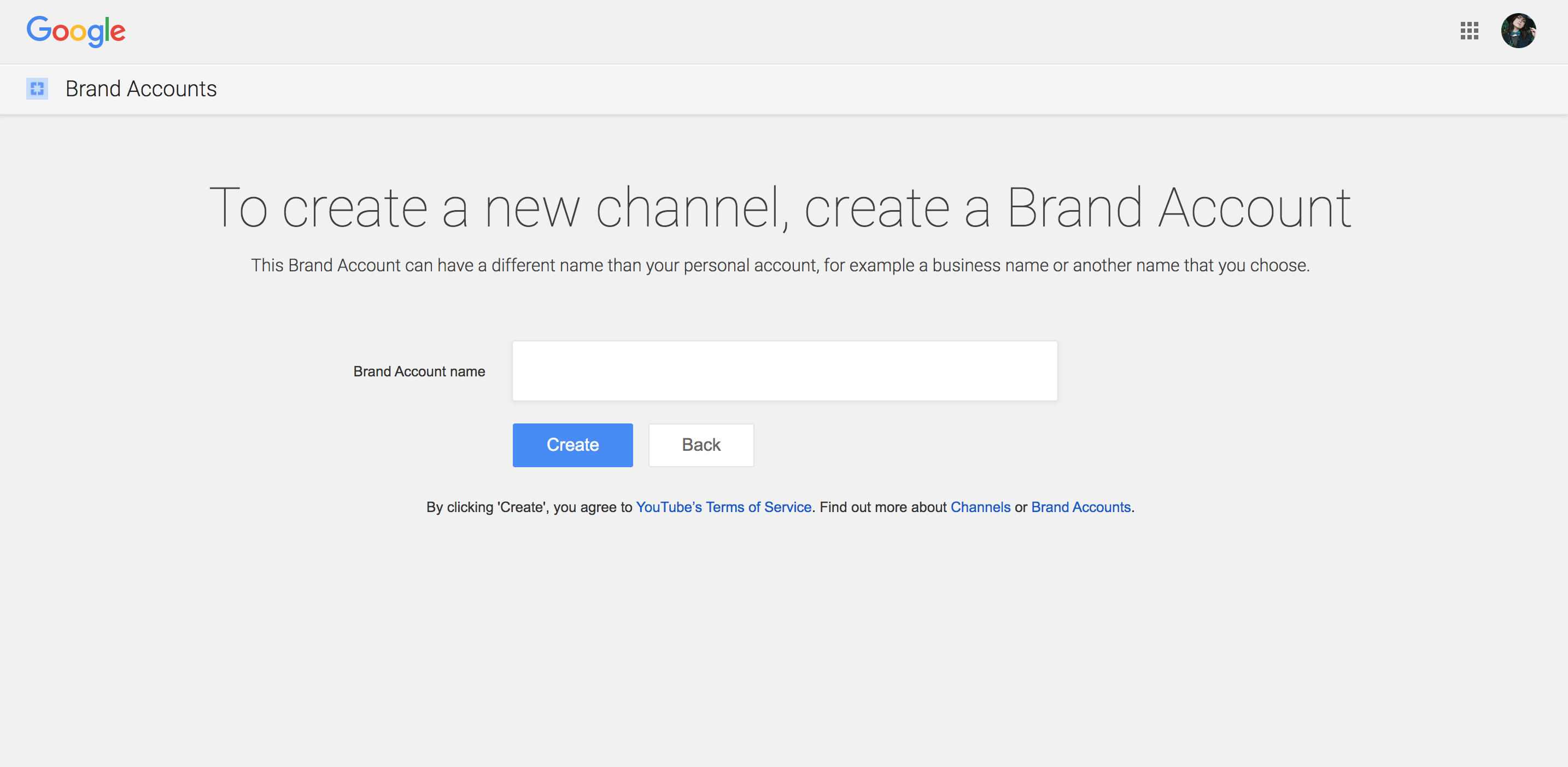Click the blue Create button
Screen dimensions: 1568x767
572,445
